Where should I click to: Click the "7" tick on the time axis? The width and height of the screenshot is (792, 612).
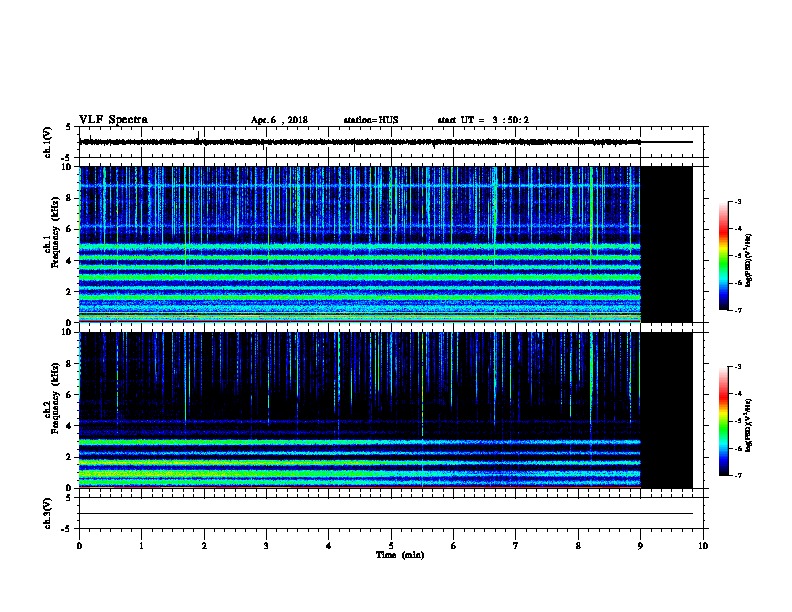point(516,545)
